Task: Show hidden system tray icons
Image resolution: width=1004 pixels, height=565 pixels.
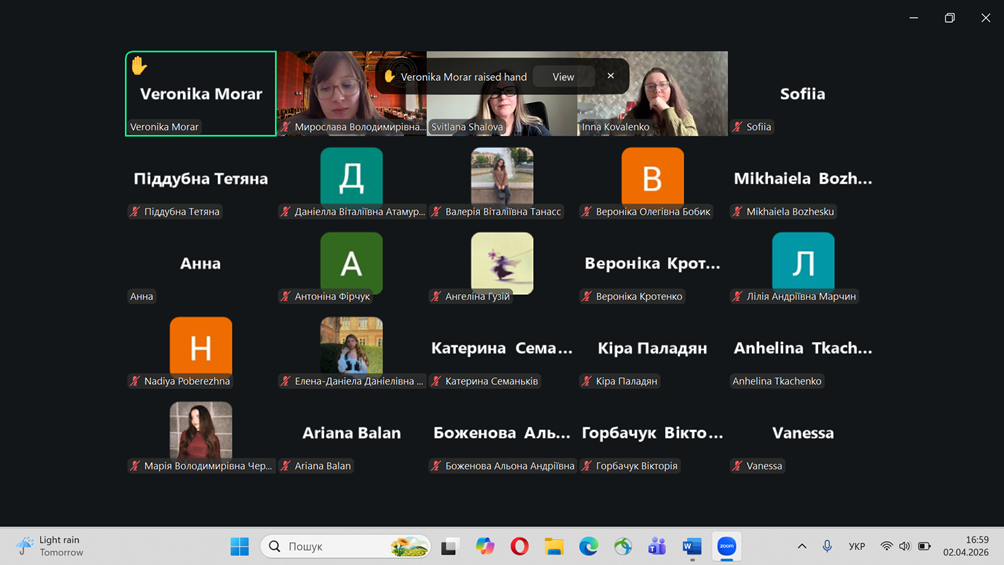Action: click(x=802, y=546)
